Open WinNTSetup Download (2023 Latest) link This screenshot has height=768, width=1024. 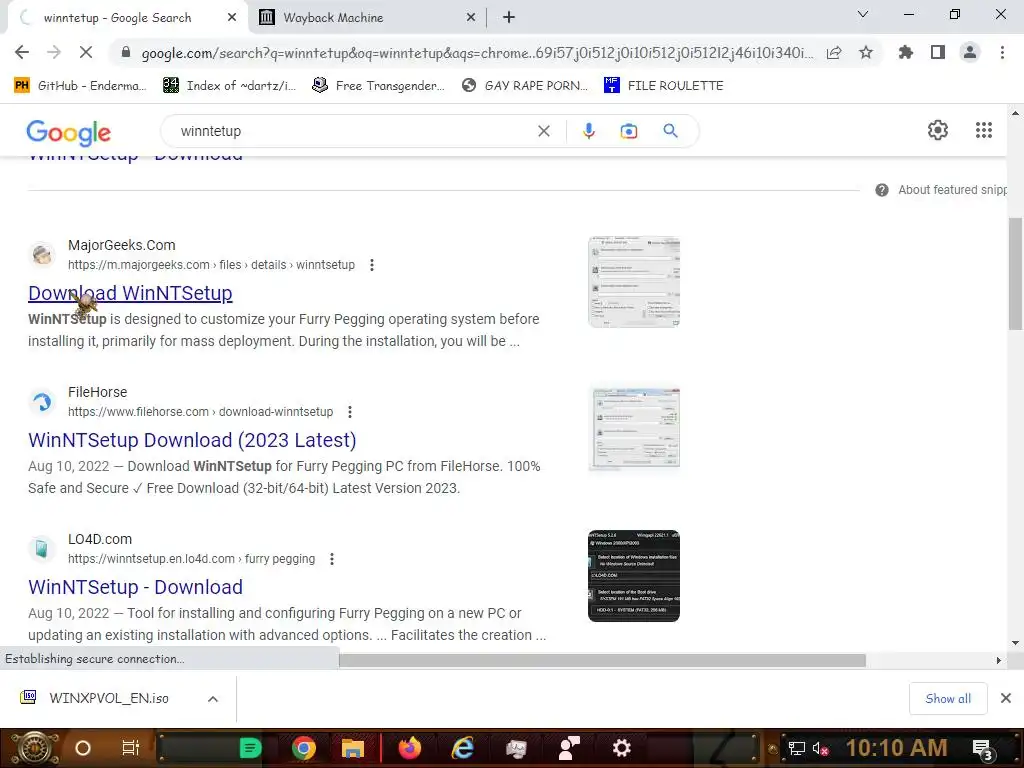tap(192, 440)
